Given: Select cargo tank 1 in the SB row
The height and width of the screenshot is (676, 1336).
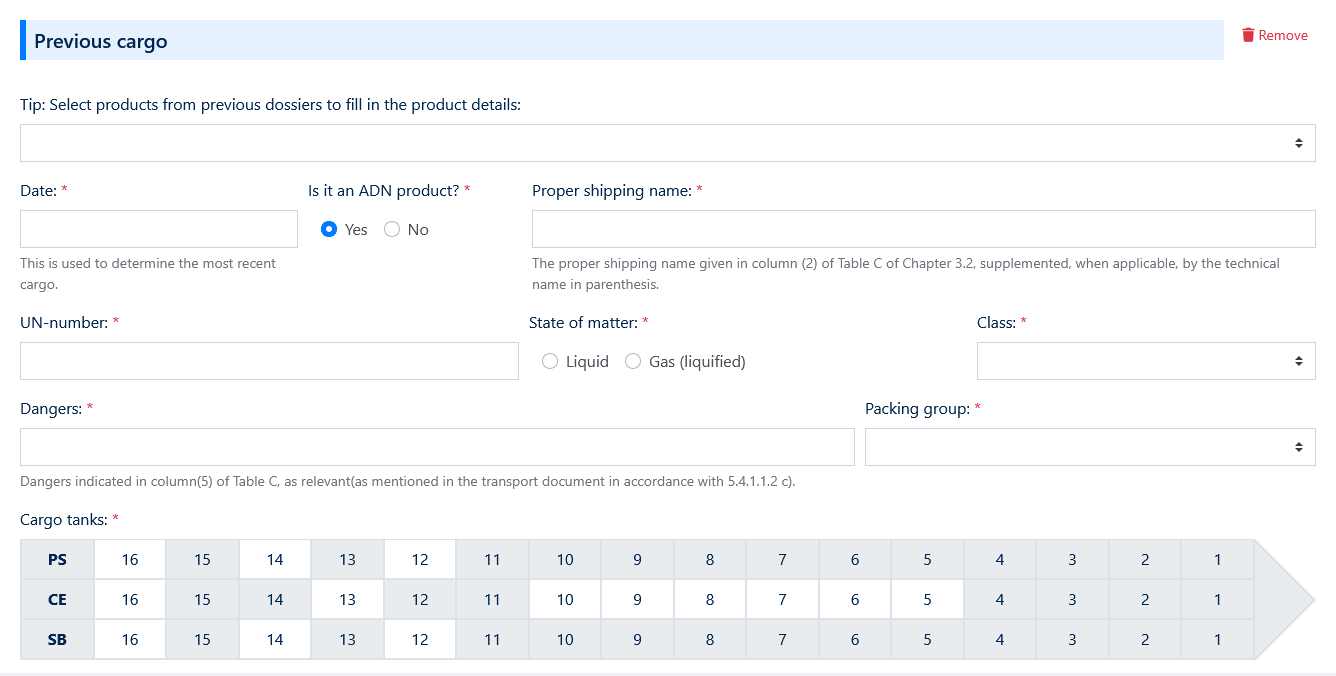Looking at the screenshot, I should tap(1217, 639).
